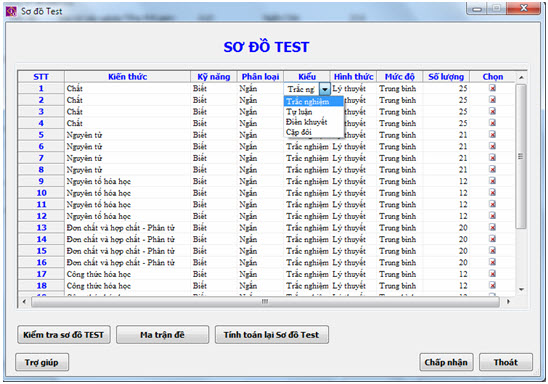Click the Kiểm tra sơ đồ TEST button
Image resolution: width=548 pixels, height=384 pixels.
click(64, 335)
